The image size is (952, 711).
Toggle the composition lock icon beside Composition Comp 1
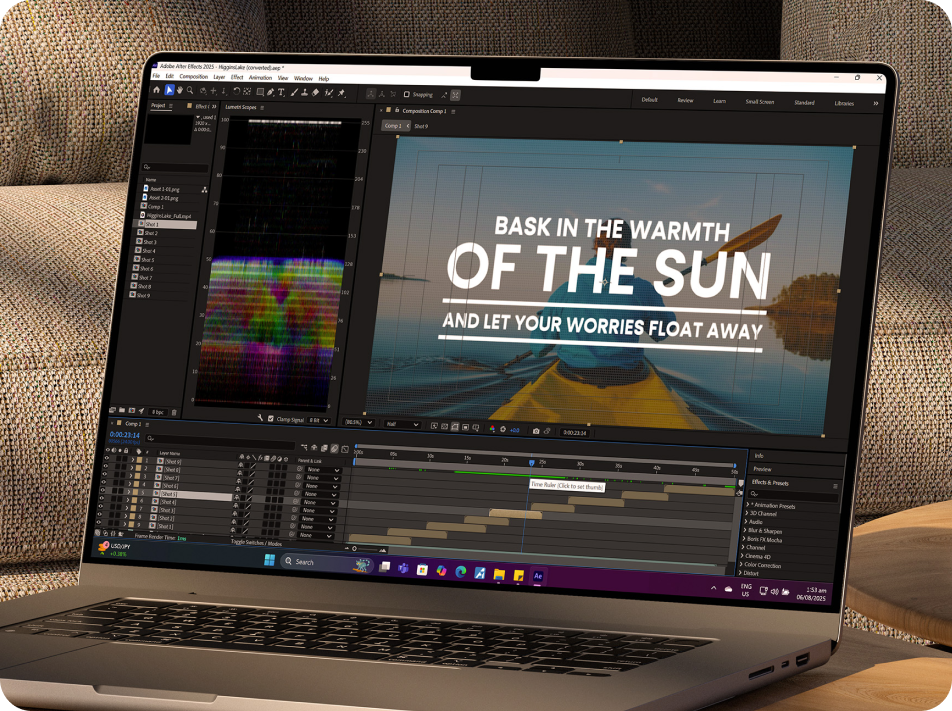397,110
